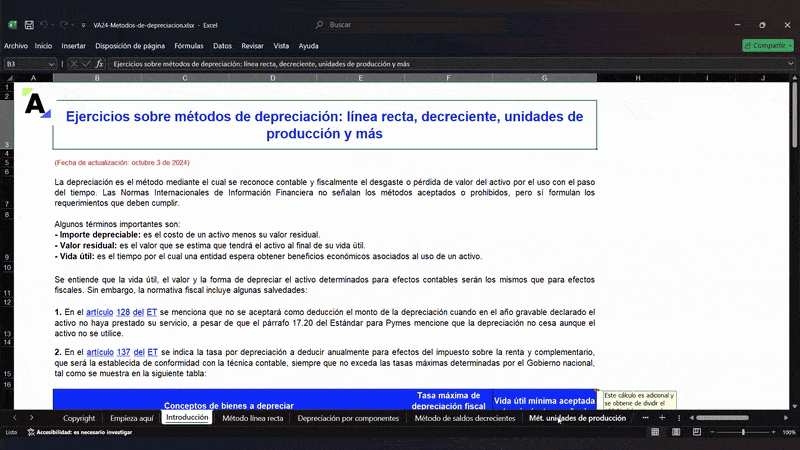800x450 pixels.
Task: Expand the formula bar chevron
Action: point(791,64)
